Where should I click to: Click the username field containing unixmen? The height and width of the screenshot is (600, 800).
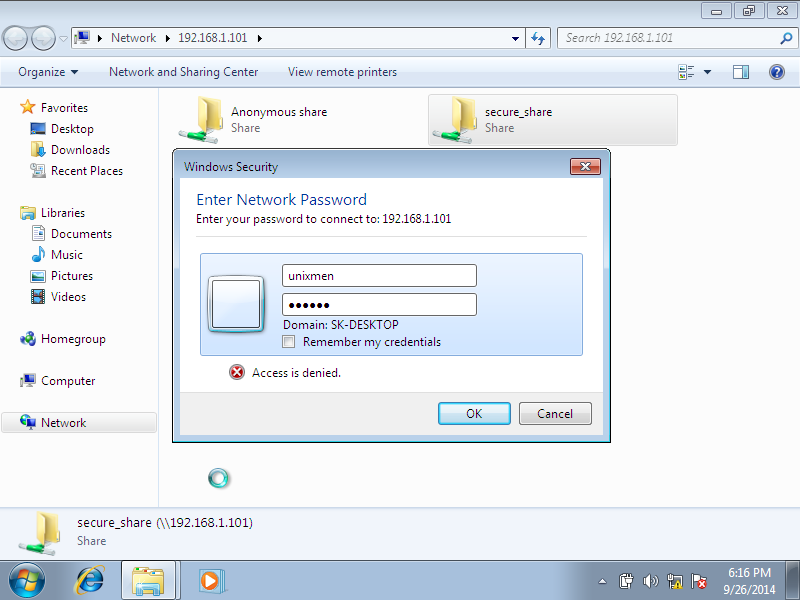click(379, 276)
